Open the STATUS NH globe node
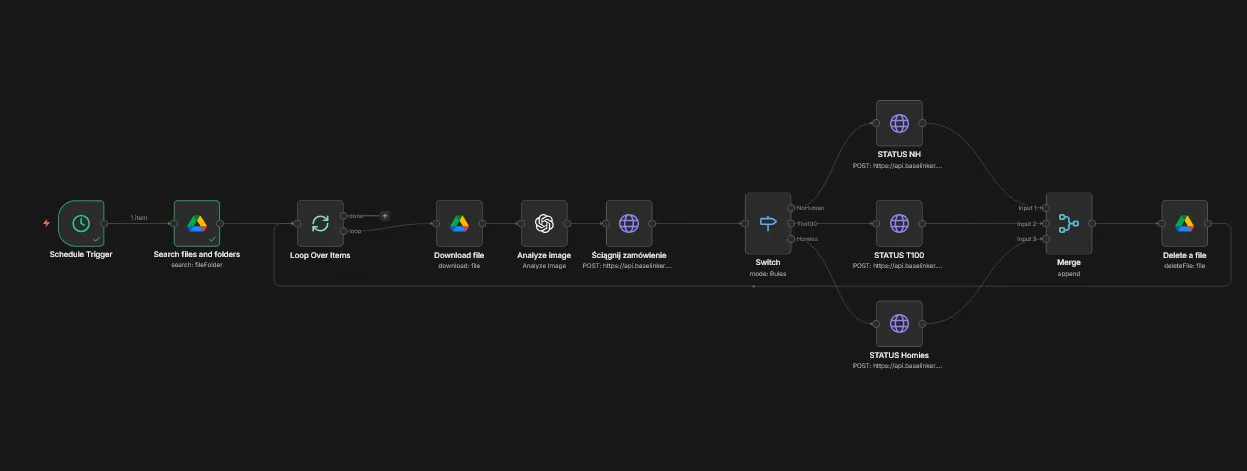 point(899,123)
